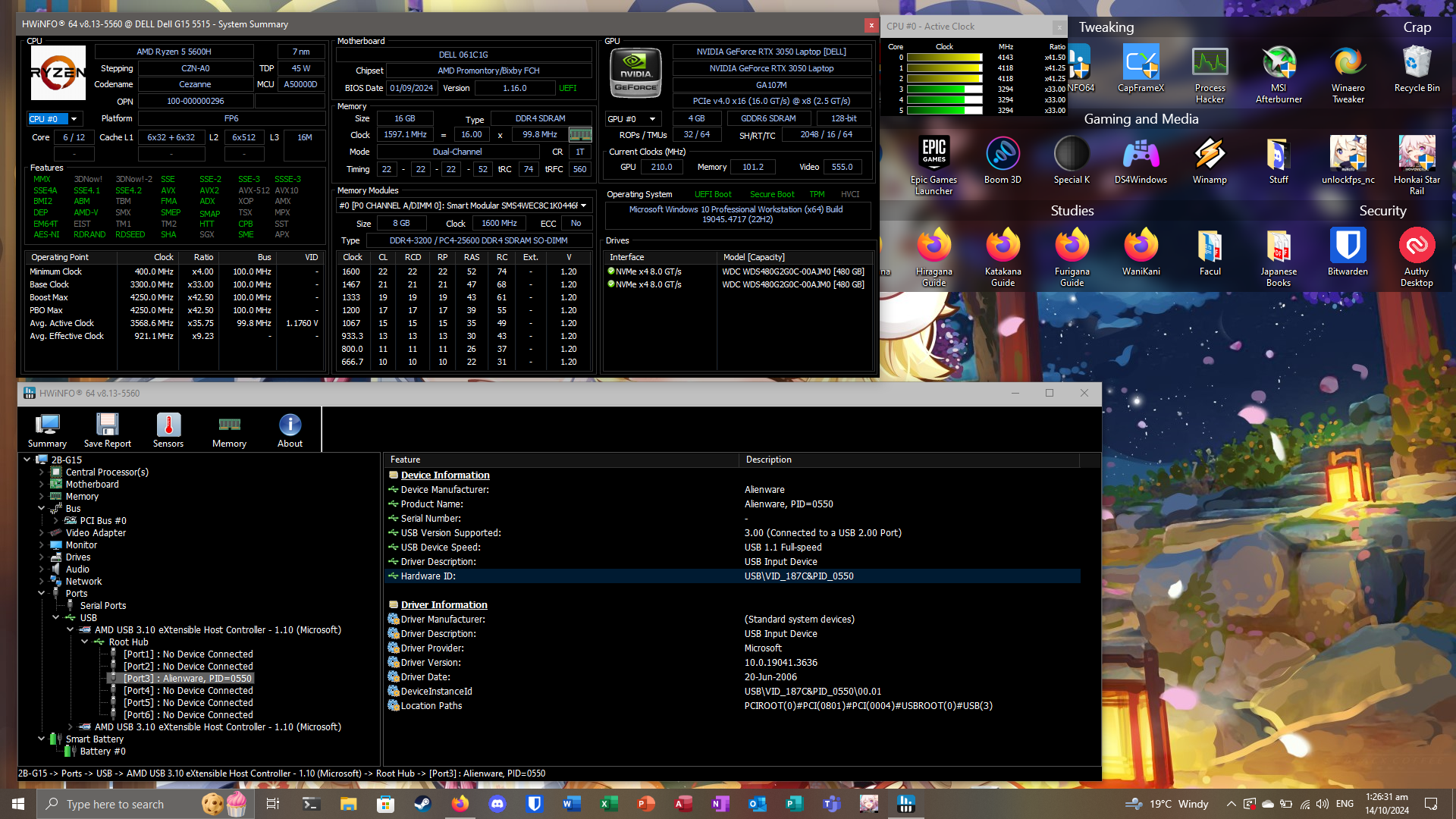Click the Windows Start button

[x=18, y=804]
